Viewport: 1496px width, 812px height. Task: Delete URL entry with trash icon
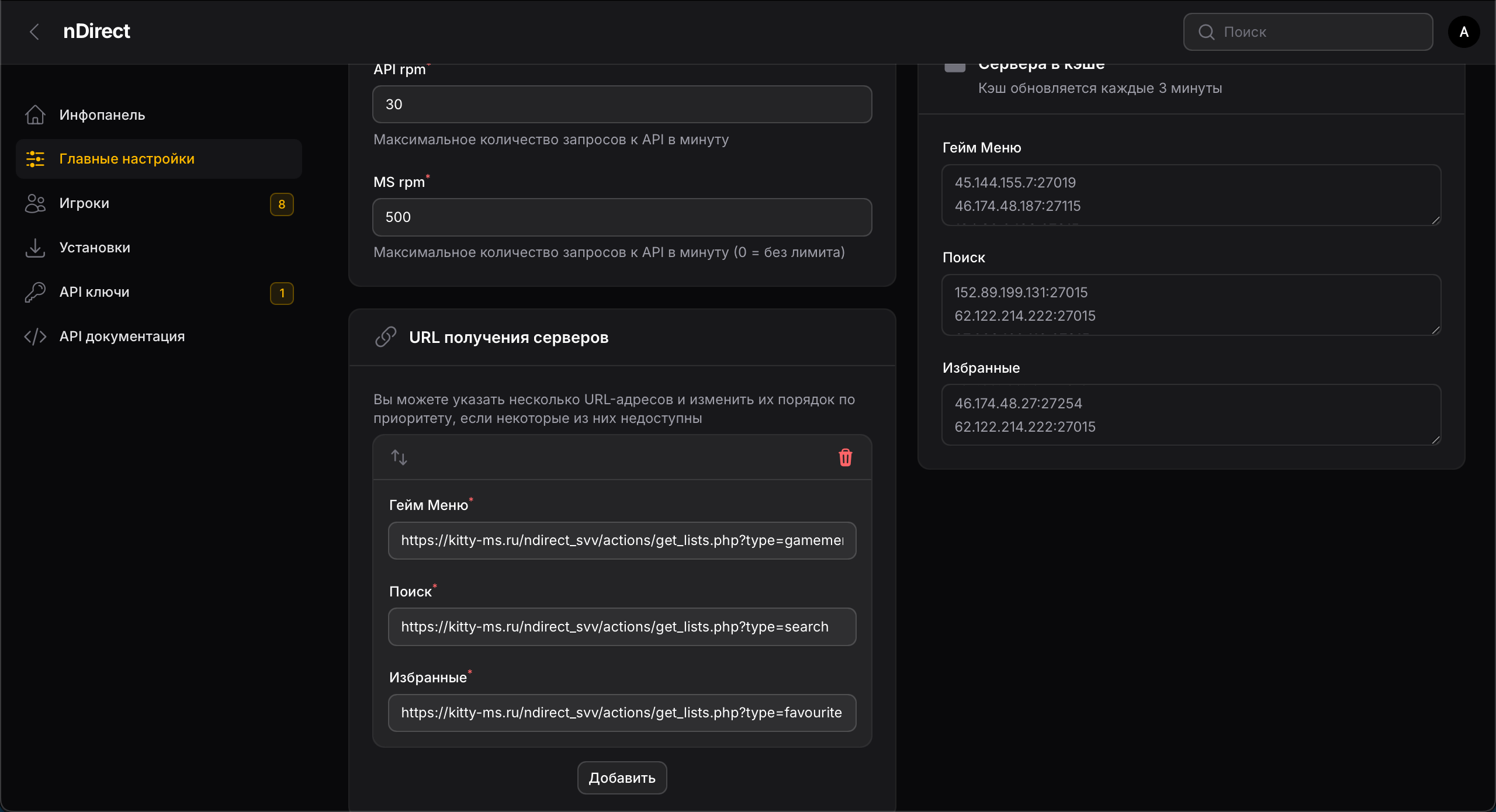[845, 457]
